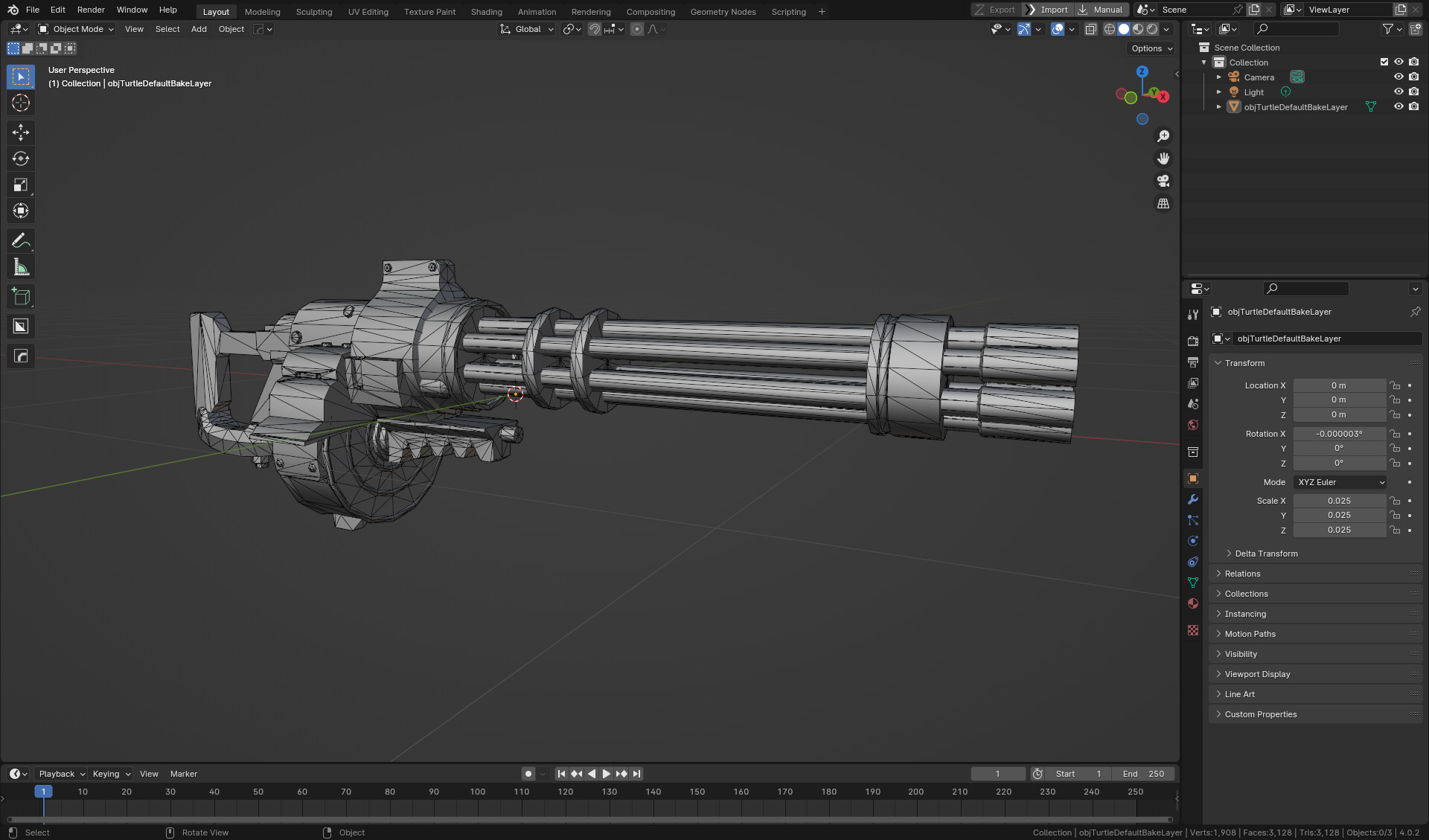Lock the Location X transform
Screen dimensions: 1429x840
click(1395, 385)
